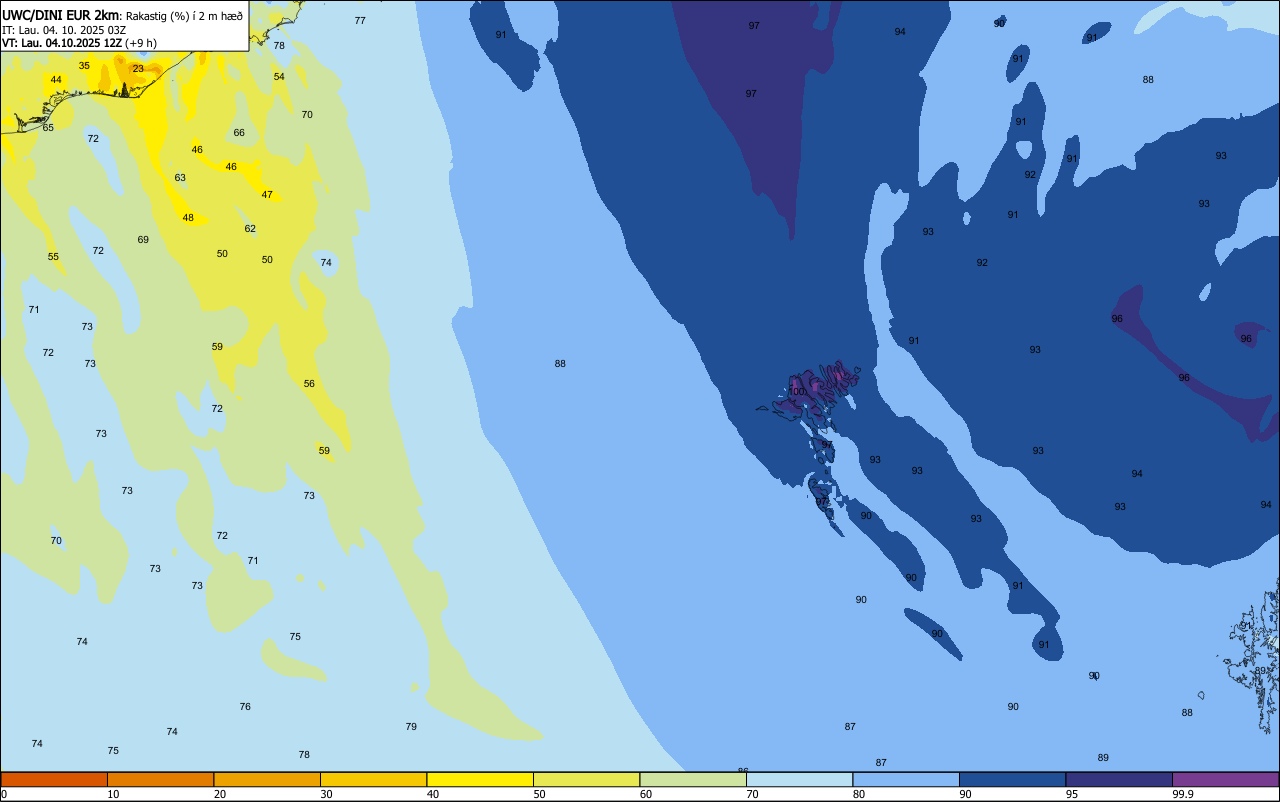Screen dimensions: 1280x802
Task: Click the map value 55
Action: (x=53, y=257)
